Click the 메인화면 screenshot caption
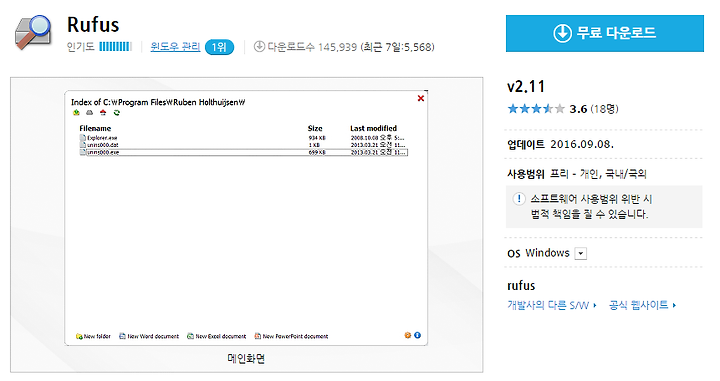The width and height of the screenshot is (720, 381). (246, 359)
